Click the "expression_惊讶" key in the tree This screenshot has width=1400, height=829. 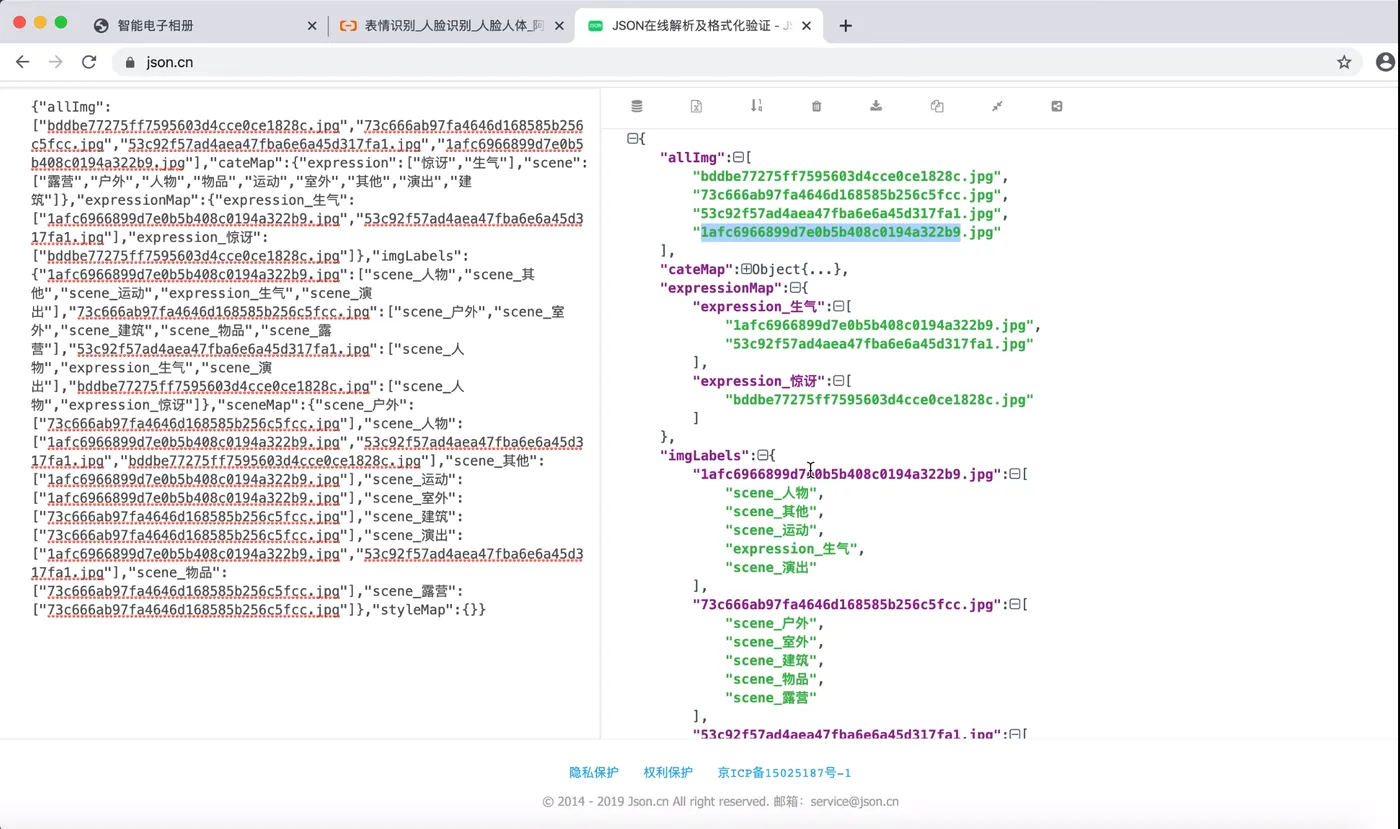(759, 381)
